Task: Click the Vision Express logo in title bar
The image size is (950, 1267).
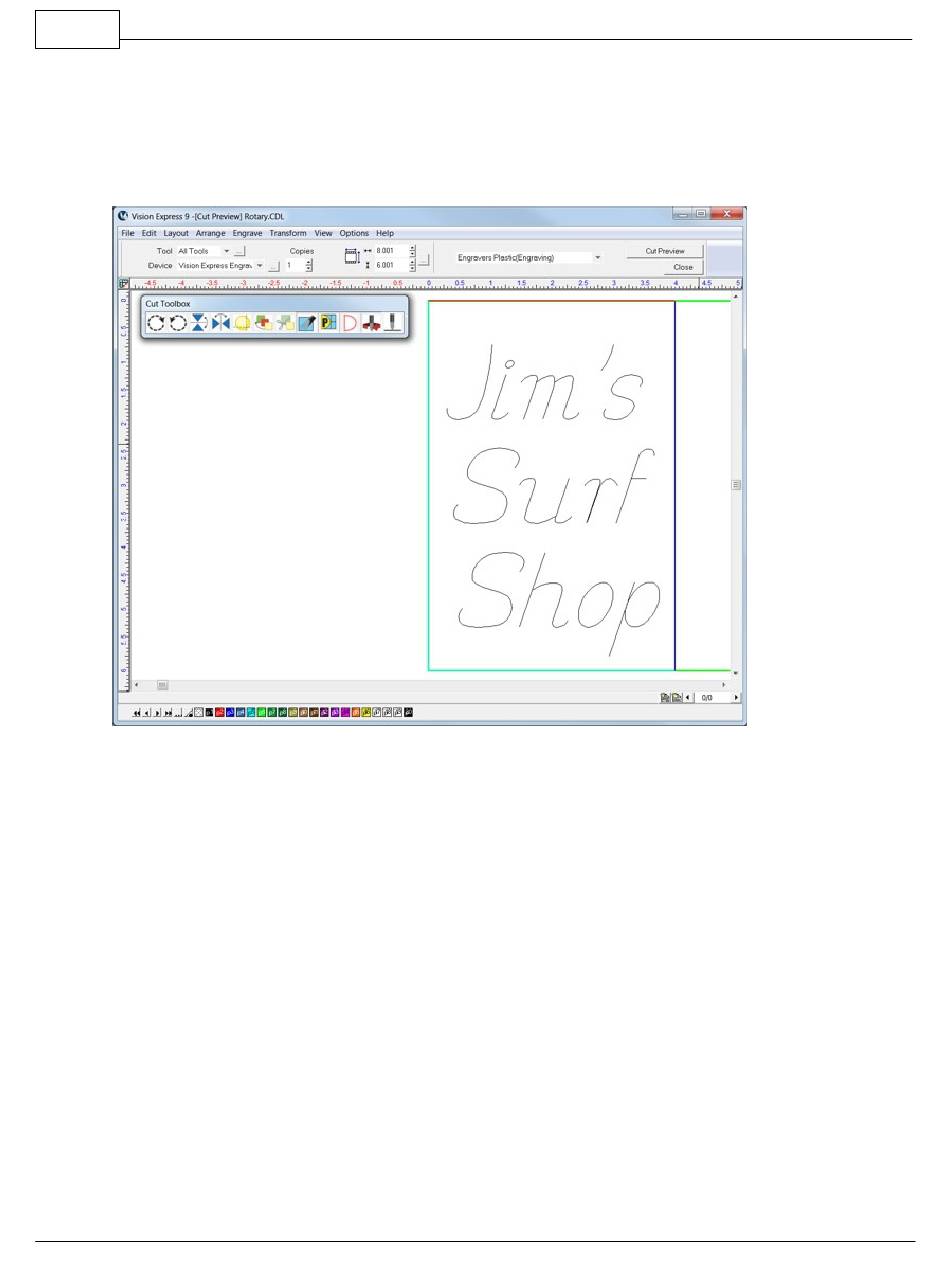Action: 123,215
